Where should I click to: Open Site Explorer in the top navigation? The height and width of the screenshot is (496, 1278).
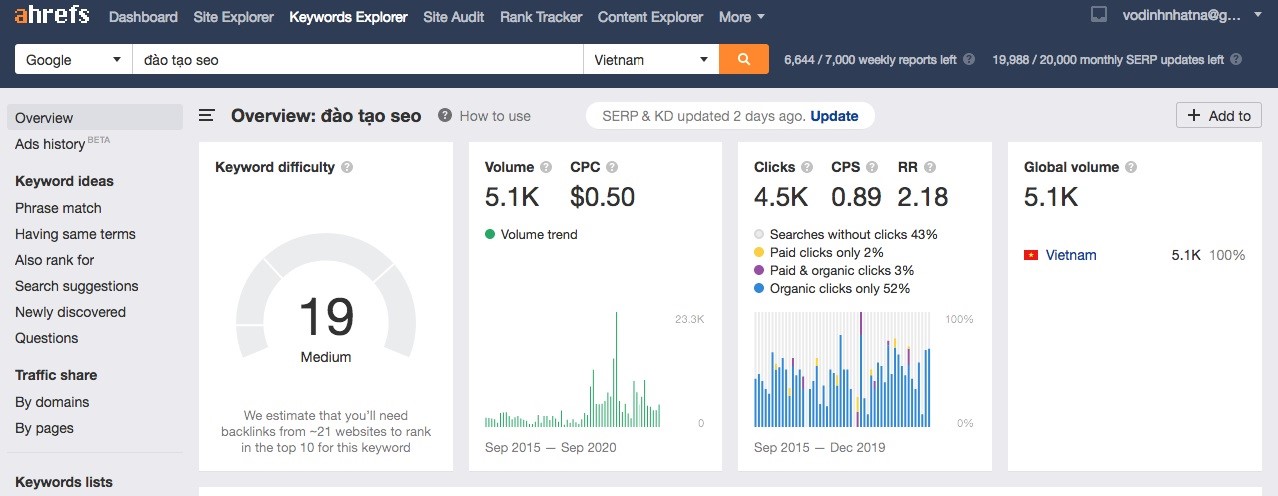[233, 17]
